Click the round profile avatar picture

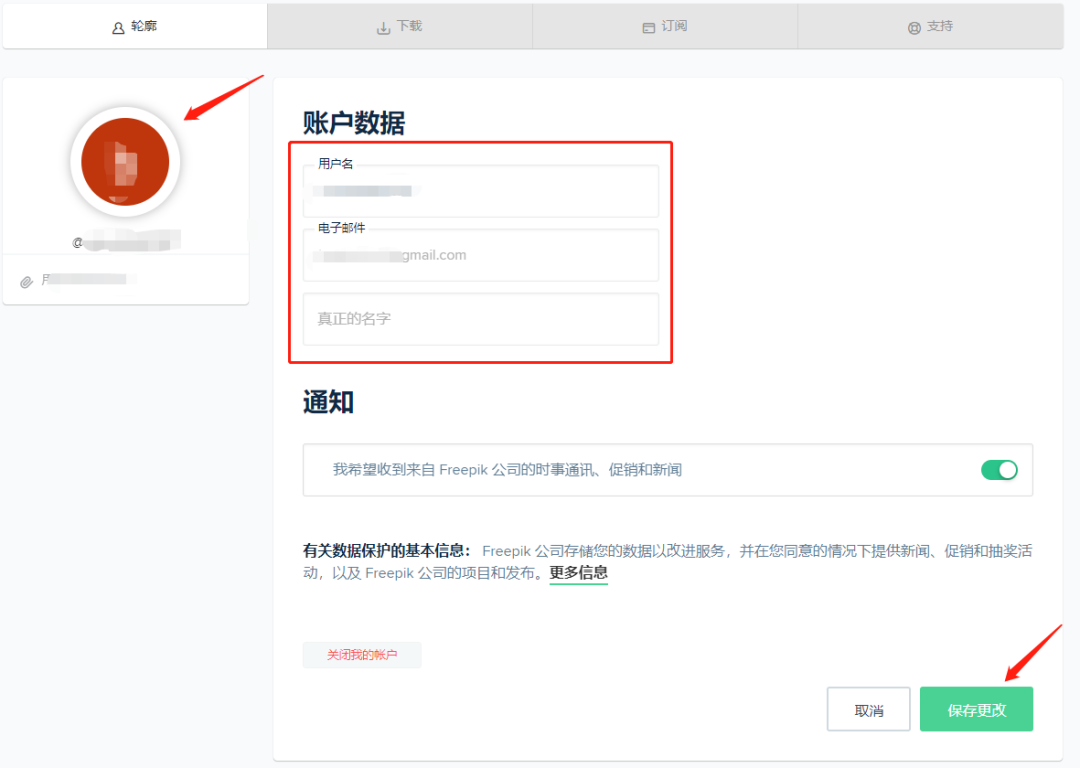(125, 162)
